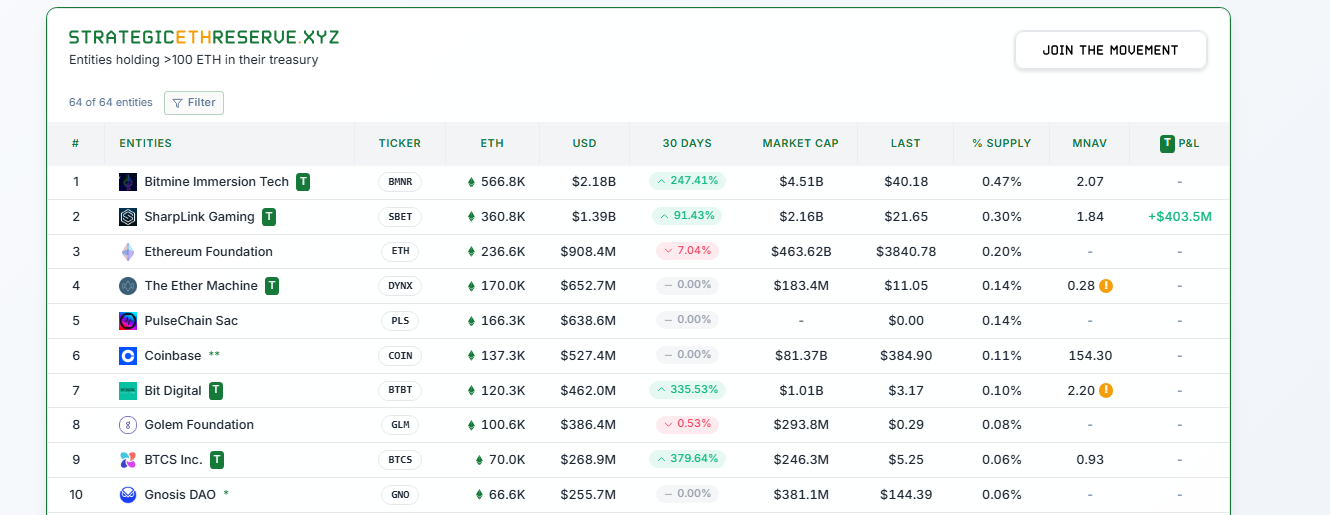This screenshot has height=515, width=1330.
Task: Open the StrategicETHReserve.xyz logo link
Action: pos(204,37)
